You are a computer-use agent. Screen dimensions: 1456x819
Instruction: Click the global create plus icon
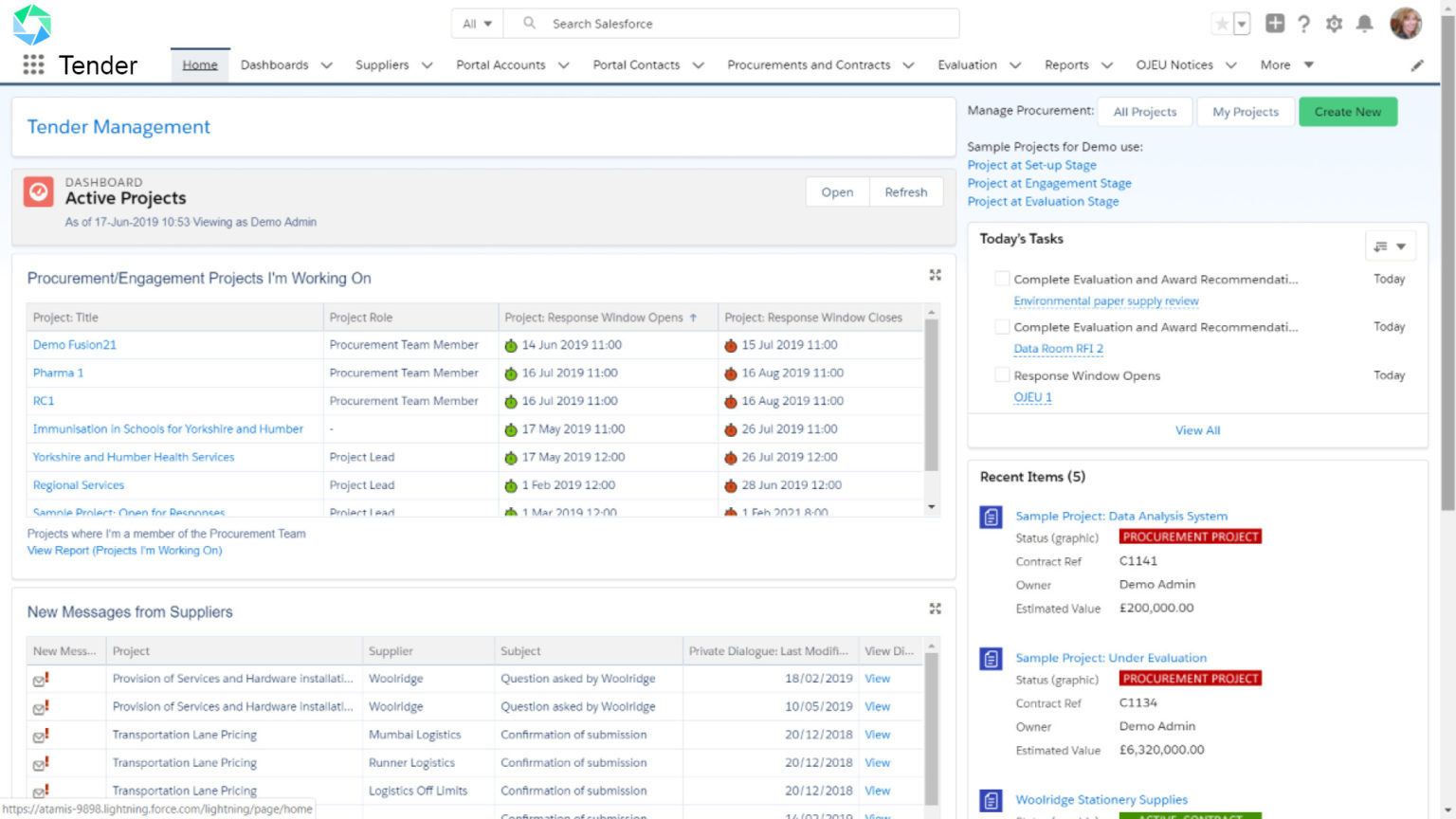tap(1275, 24)
